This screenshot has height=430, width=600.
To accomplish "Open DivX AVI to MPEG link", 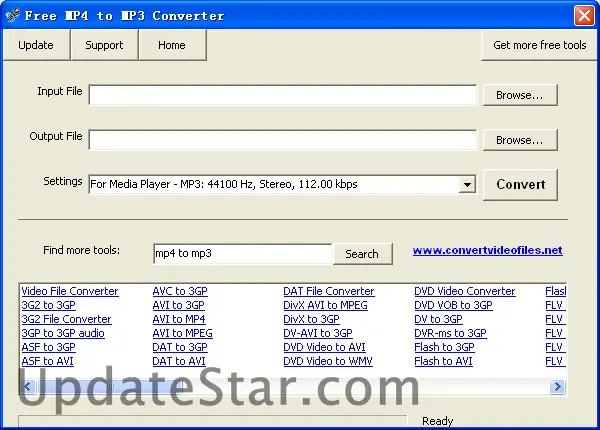I will 325,305.
